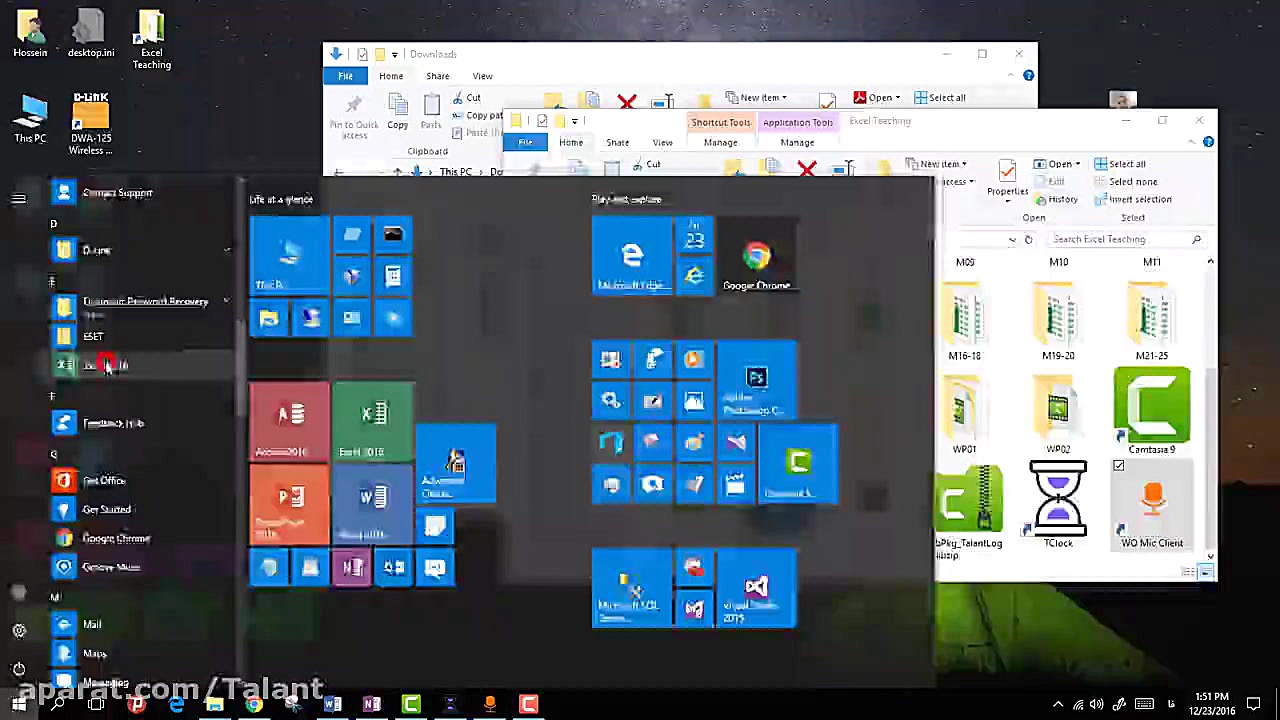Screen dimensions: 1280x720
Task: Click the Windows Start button on taskbar
Action: (18, 704)
